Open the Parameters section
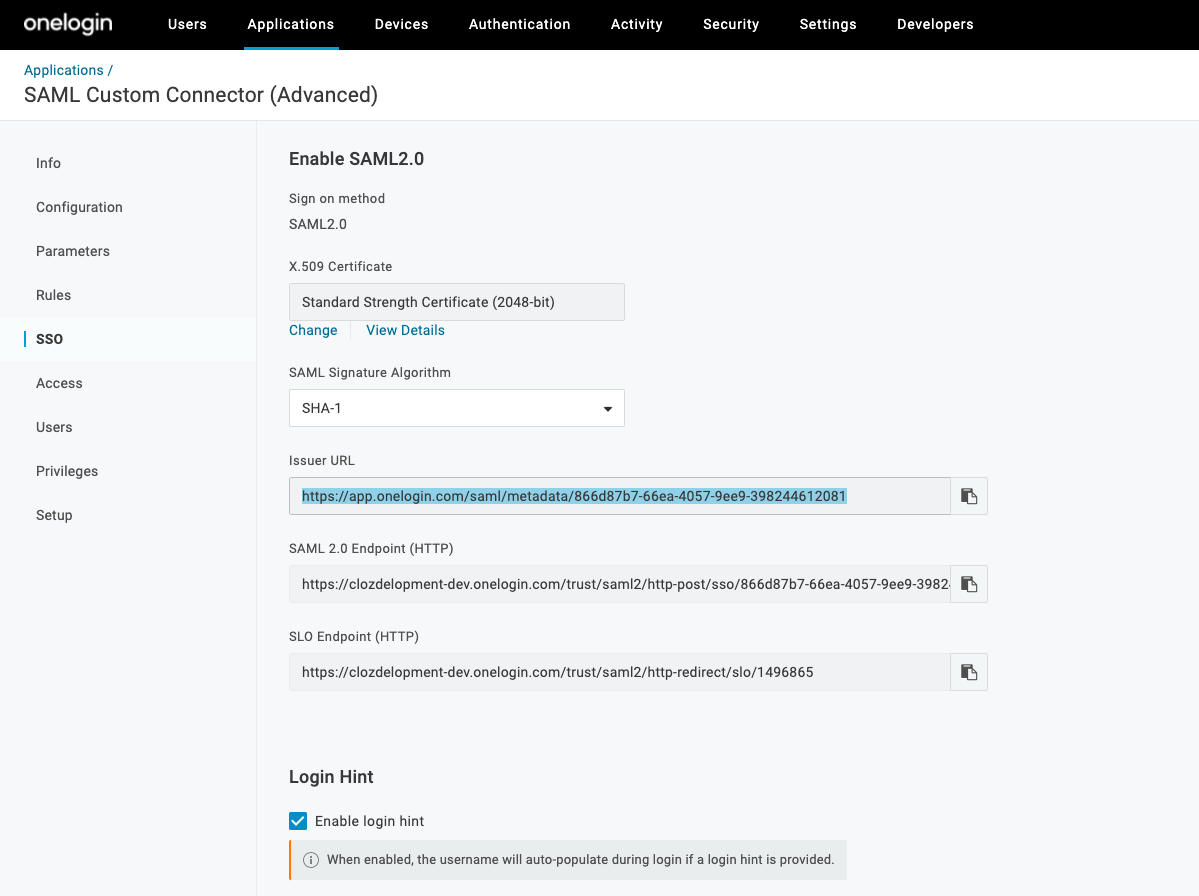This screenshot has height=896, width=1199. 72,251
